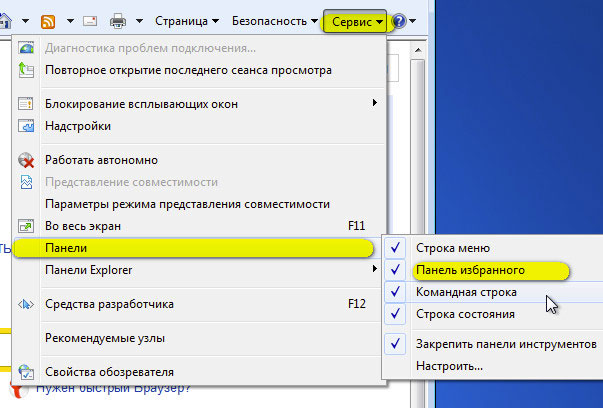Uncheck Закрепить панели инструментов
This screenshot has width=603, height=408.
(506, 343)
